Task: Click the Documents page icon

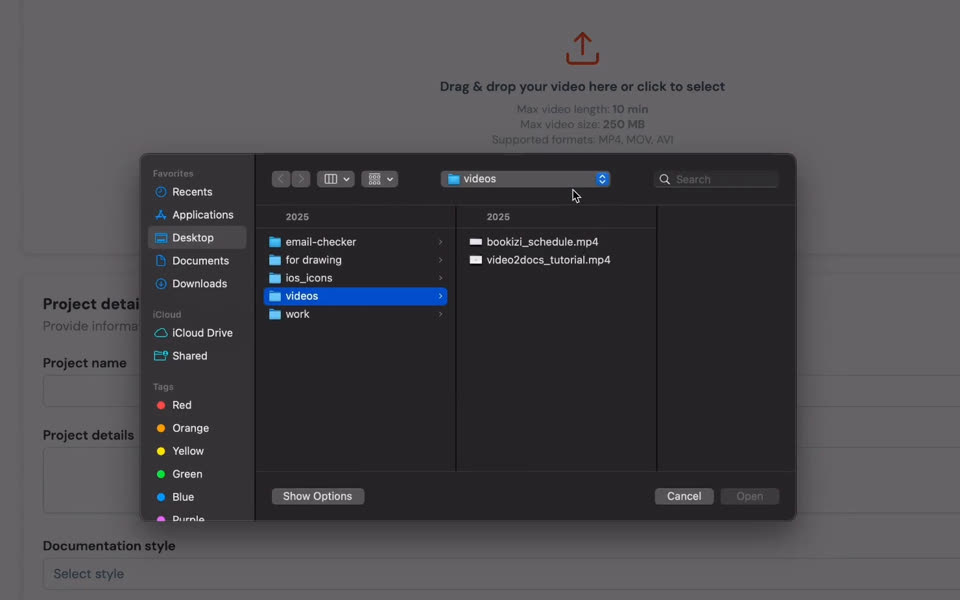Action: [x=160, y=261]
